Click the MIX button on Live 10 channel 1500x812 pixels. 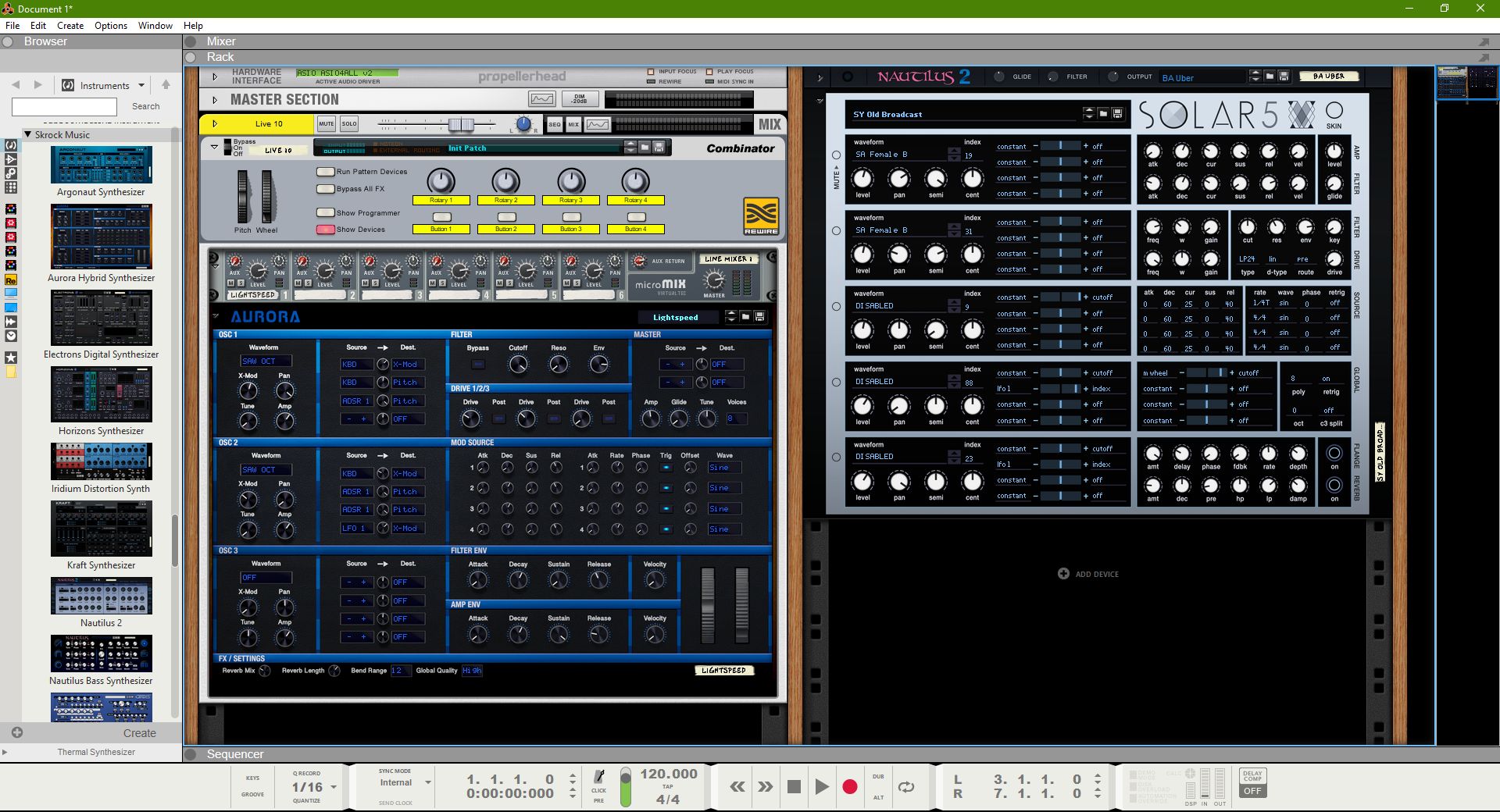[573, 124]
